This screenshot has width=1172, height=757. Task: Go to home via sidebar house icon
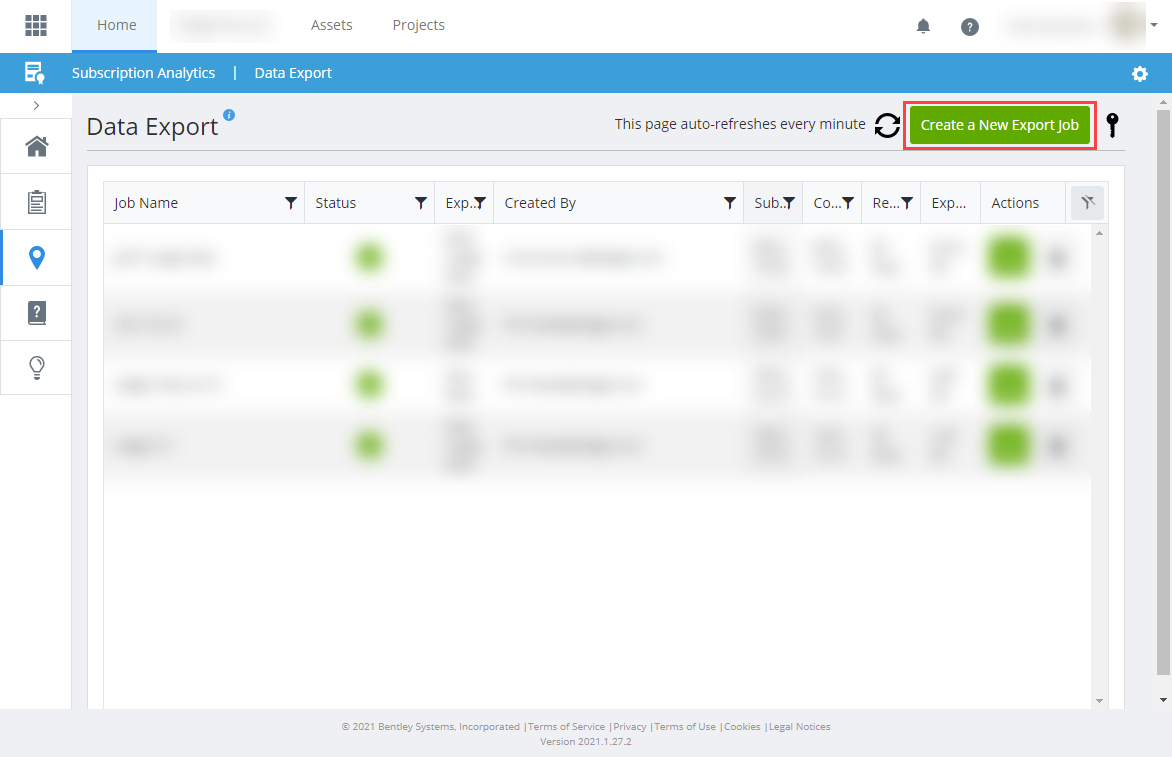(x=36, y=147)
